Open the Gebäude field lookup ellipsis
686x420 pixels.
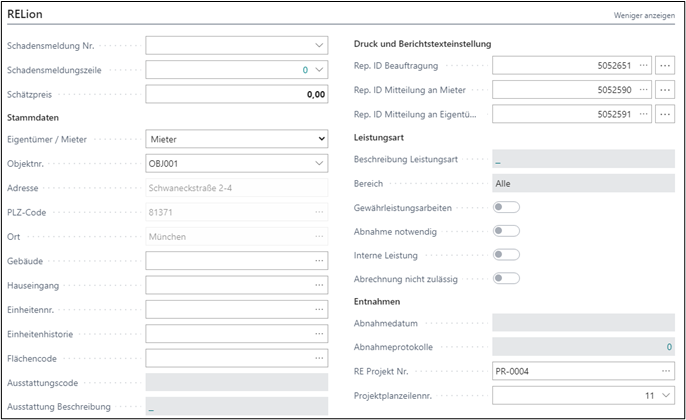tap(319, 261)
